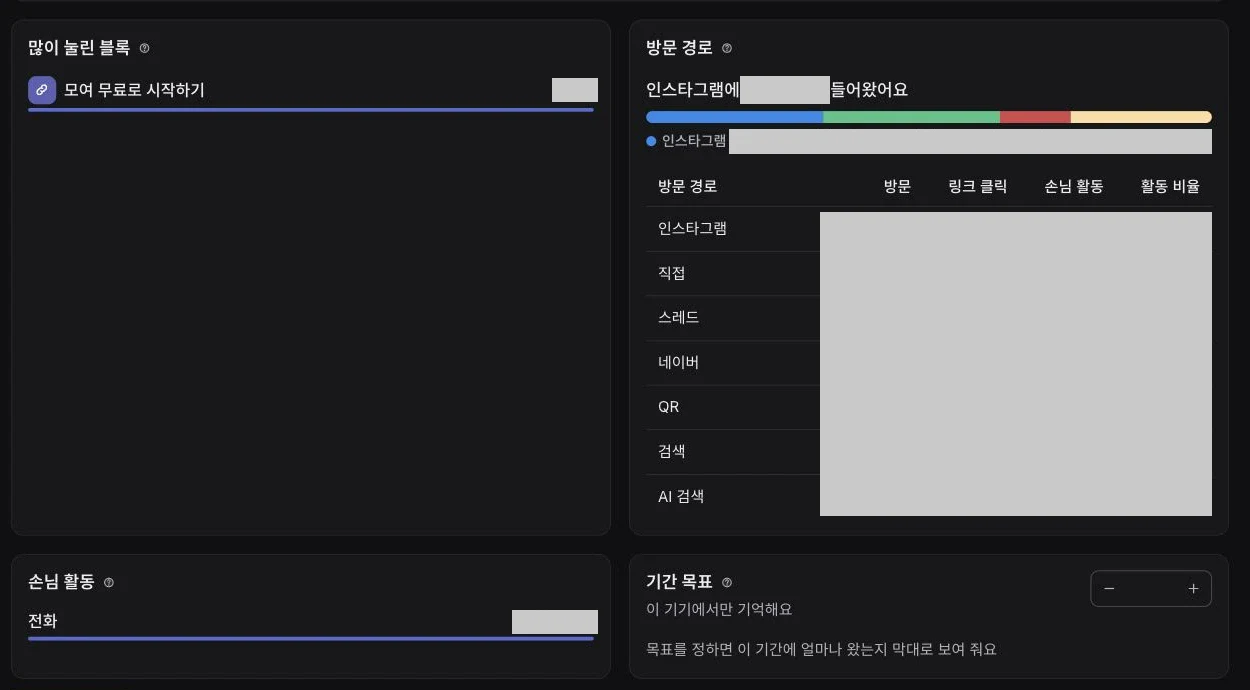Select the 인스타그램 row in the table
The width and height of the screenshot is (1250, 690).
[x=929, y=229]
